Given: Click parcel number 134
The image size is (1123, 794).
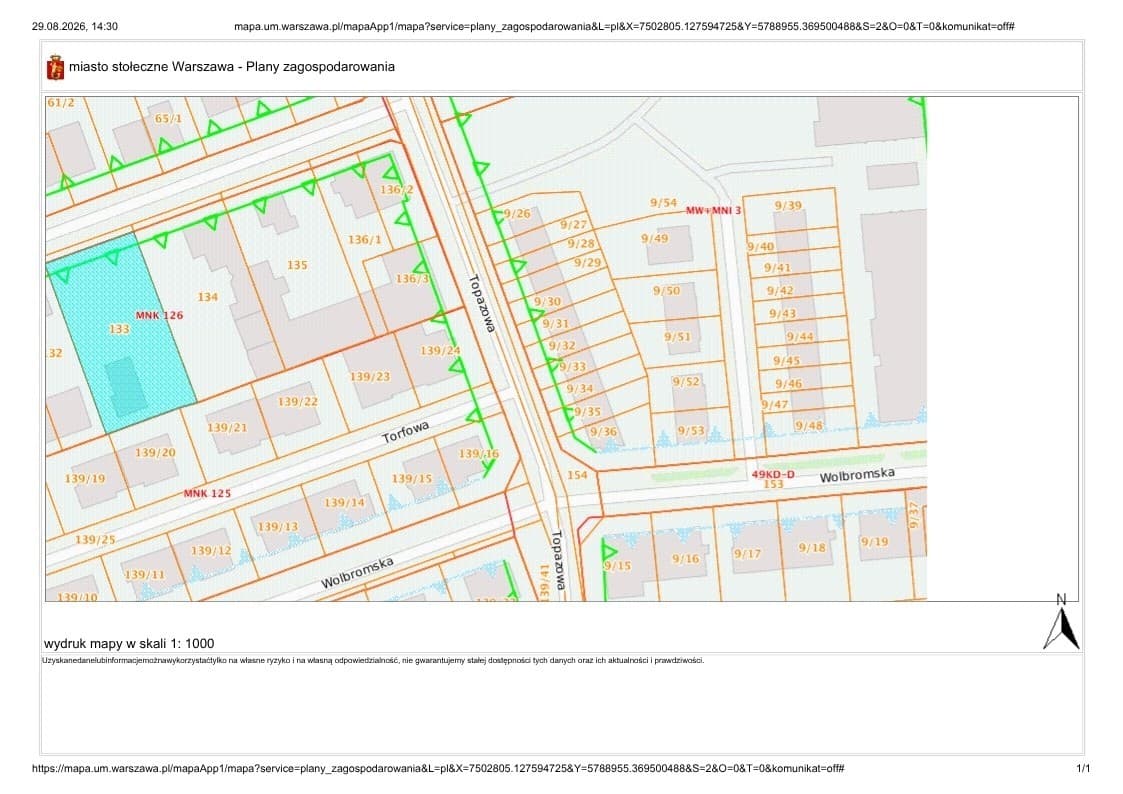Looking at the screenshot, I should [x=208, y=296].
